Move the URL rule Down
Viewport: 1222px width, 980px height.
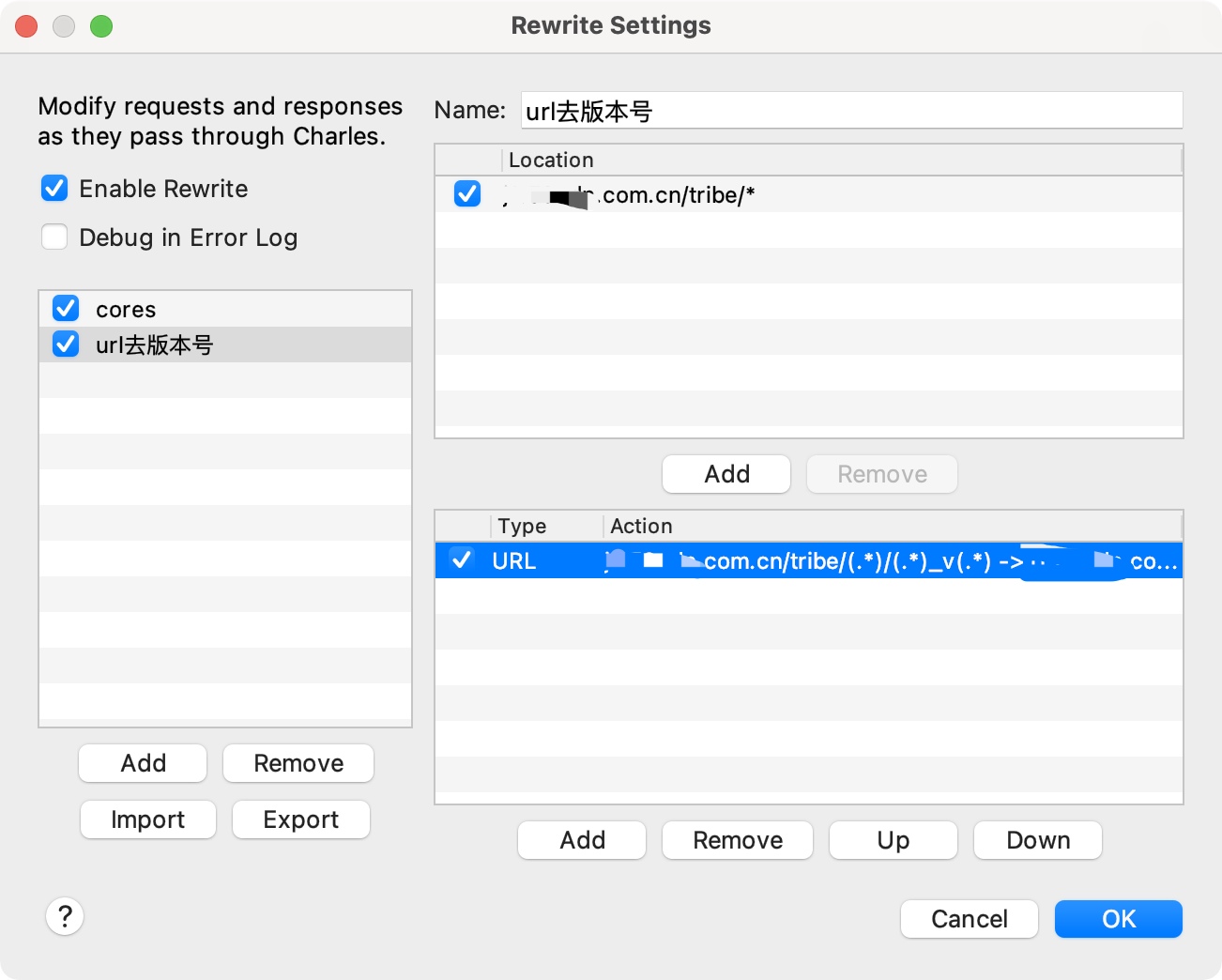click(x=1037, y=840)
